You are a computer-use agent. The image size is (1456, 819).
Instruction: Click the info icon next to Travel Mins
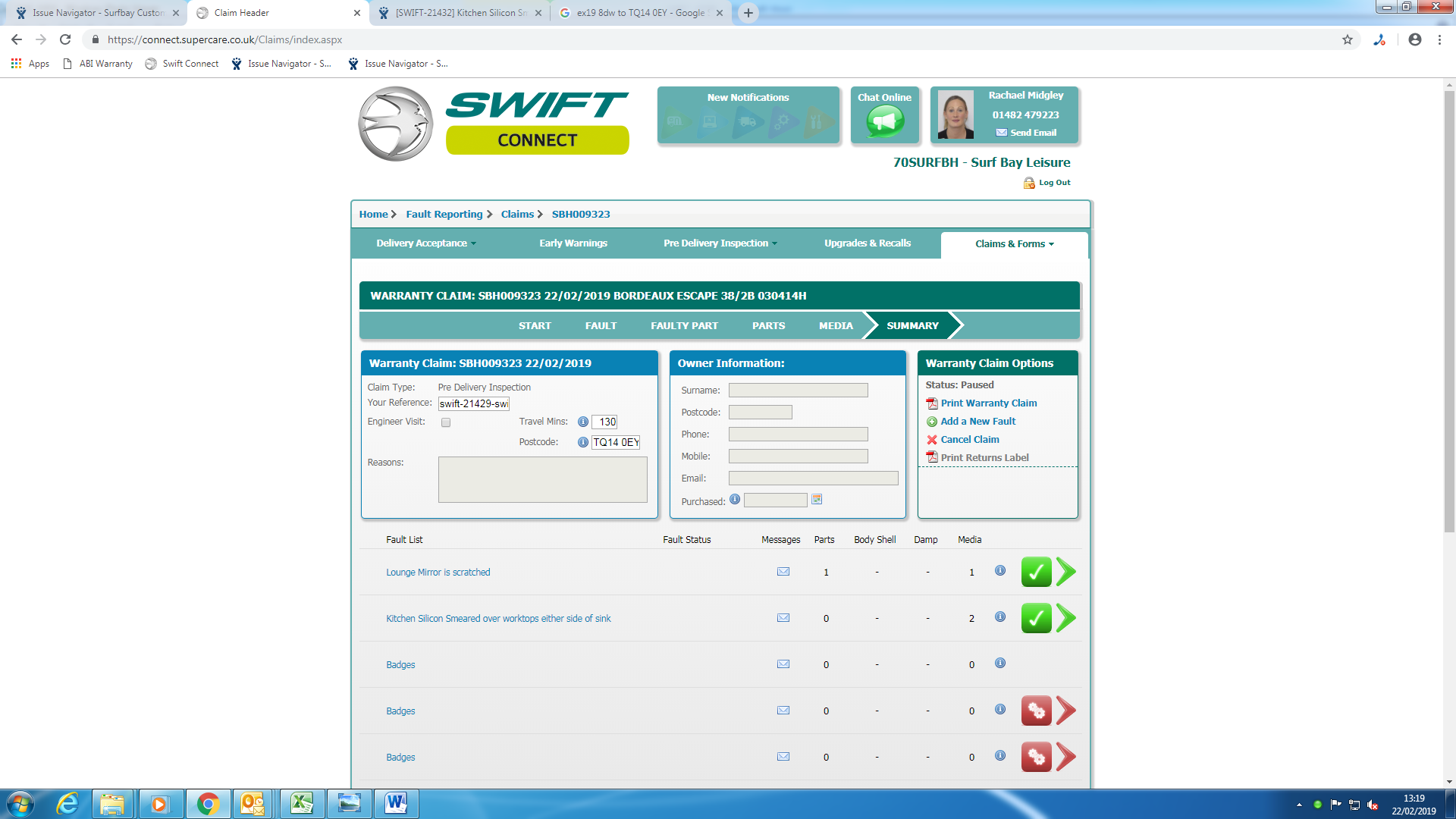582,422
